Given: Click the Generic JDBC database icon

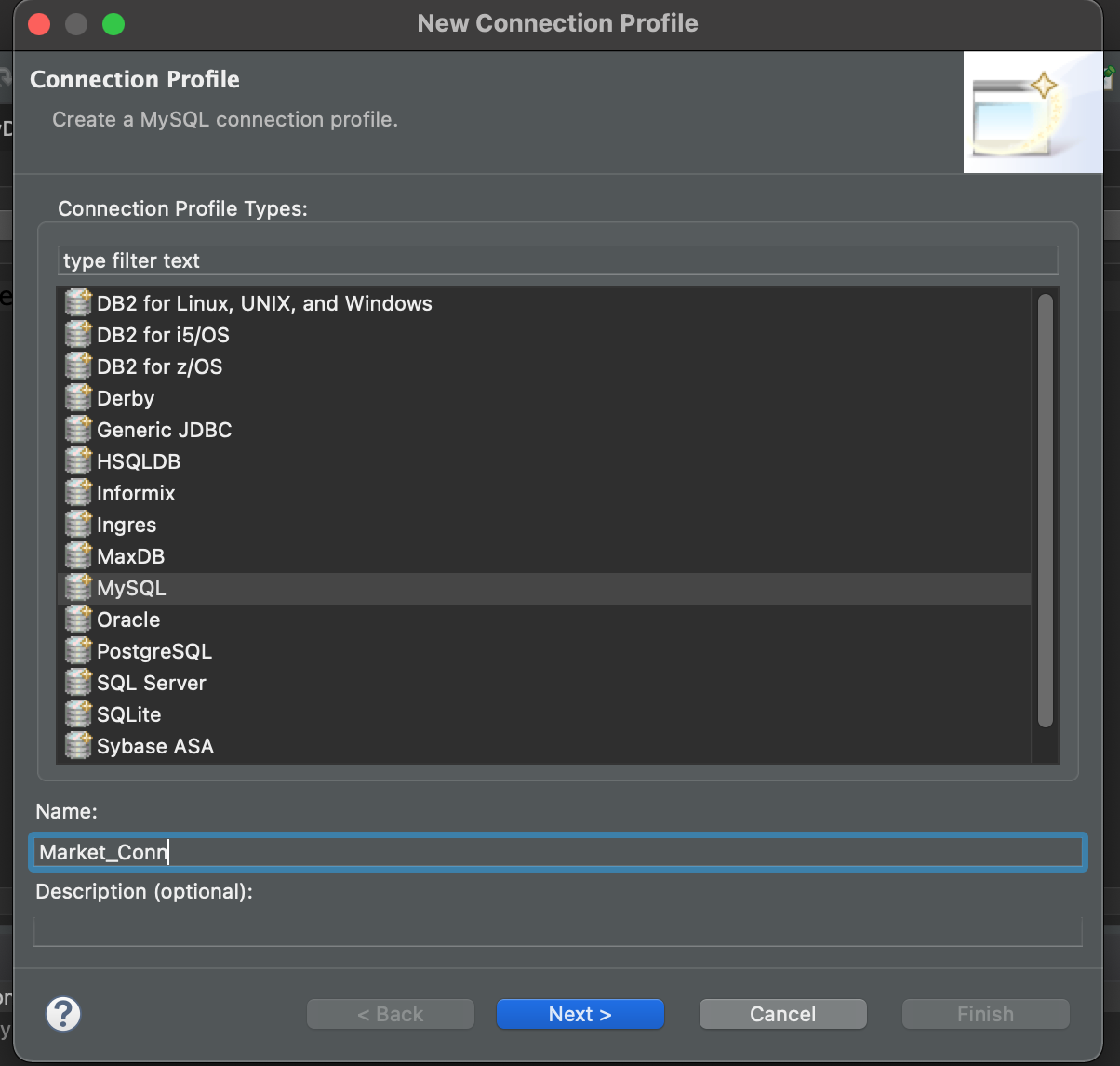Looking at the screenshot, I should point(78,430).
